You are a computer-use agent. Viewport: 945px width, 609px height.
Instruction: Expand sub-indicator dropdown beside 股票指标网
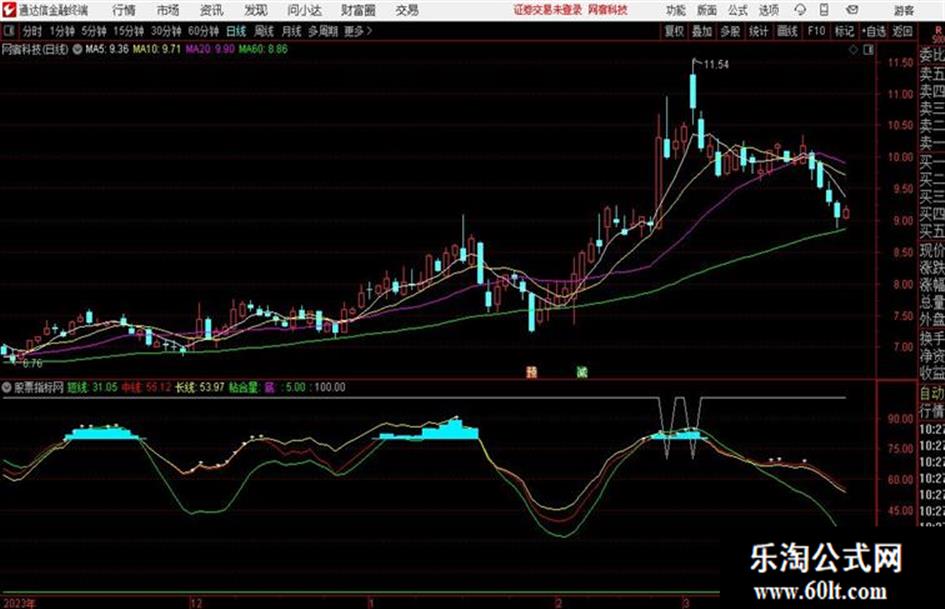pyautogui.click(x=7, y=387)
